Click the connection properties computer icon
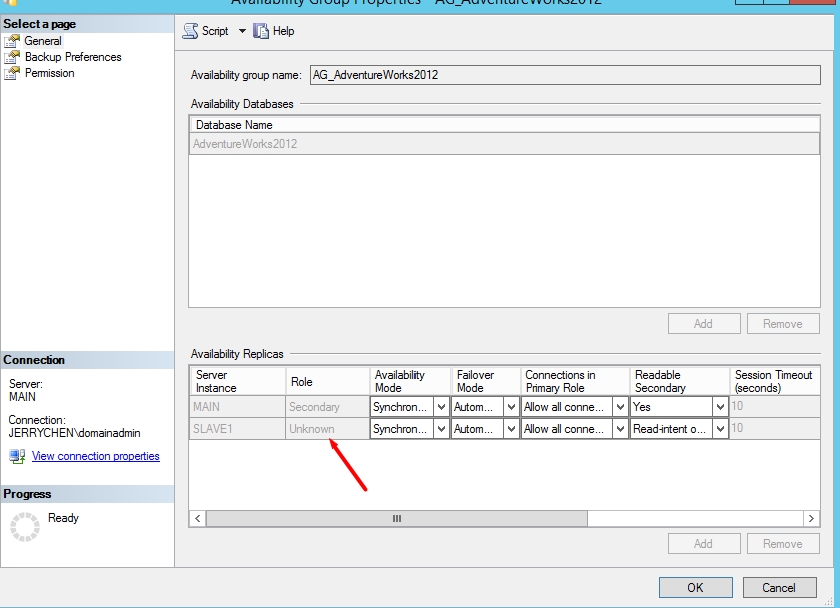The image size is (840, 608). point(17,456)
